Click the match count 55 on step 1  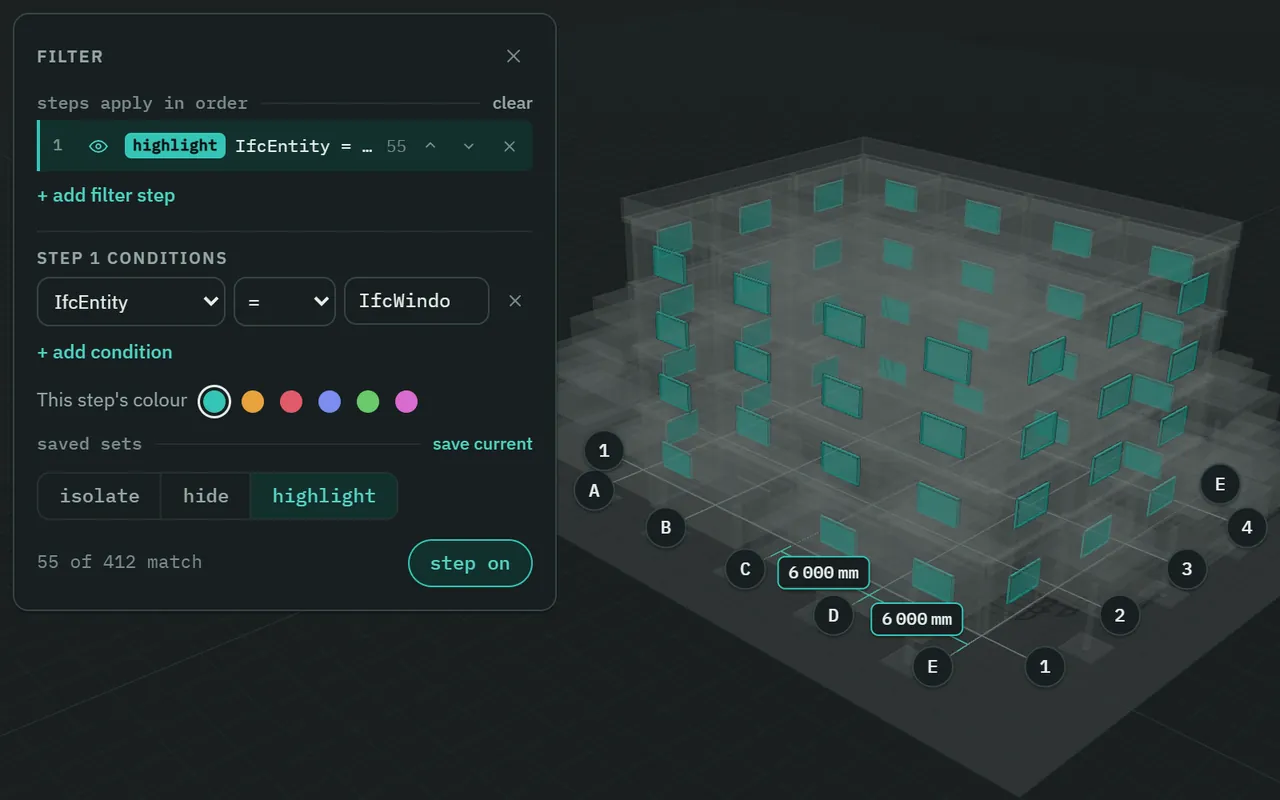(x=397, y=146)
